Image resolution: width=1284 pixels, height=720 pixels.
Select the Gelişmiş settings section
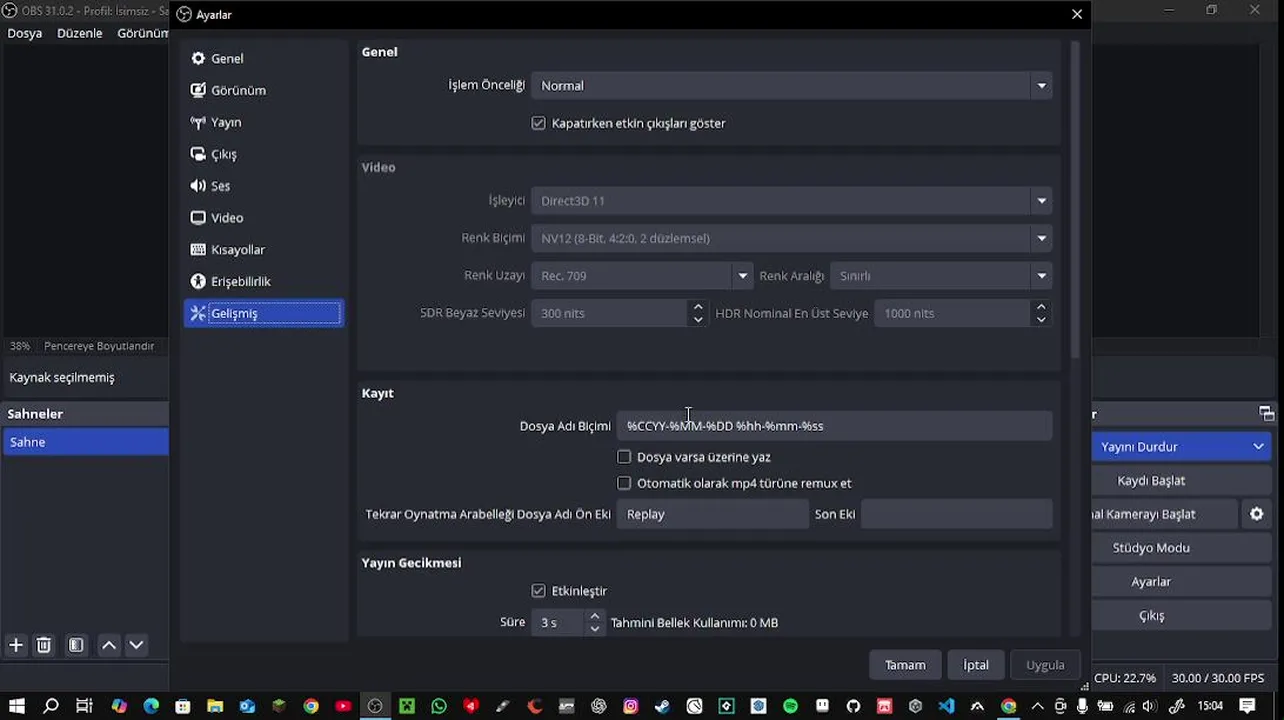coord(264,313)
